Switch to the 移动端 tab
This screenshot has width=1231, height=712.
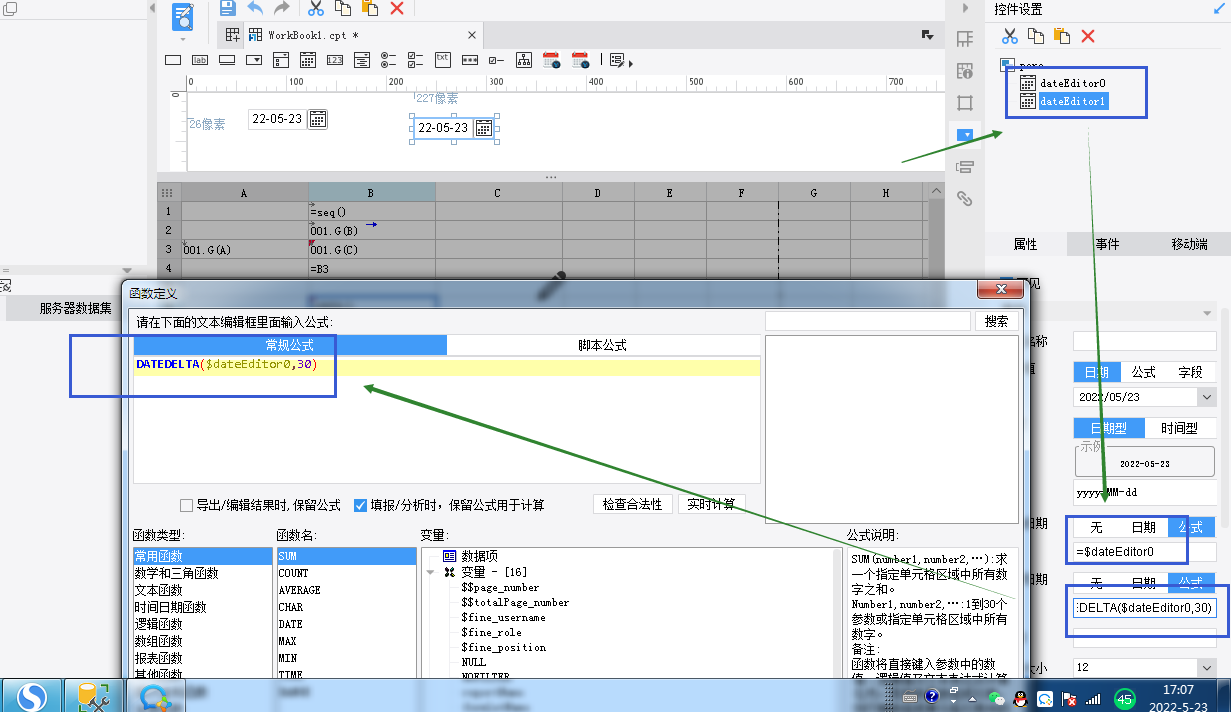click(x=1189, y=244)
